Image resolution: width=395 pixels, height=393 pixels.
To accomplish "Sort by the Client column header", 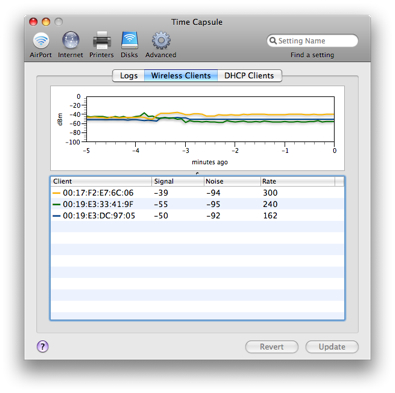I will tap(101, 181).
